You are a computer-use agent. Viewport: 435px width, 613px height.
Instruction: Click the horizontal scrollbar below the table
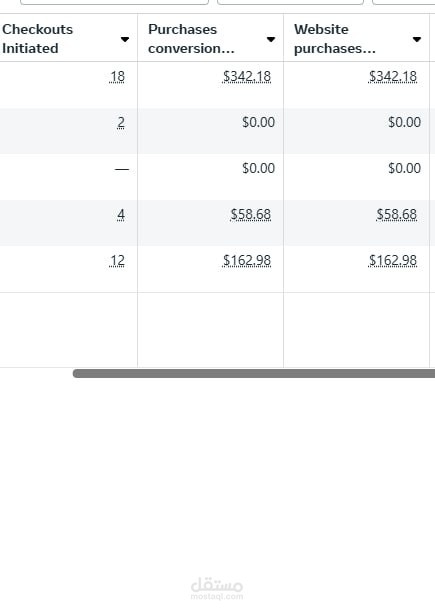254,373
